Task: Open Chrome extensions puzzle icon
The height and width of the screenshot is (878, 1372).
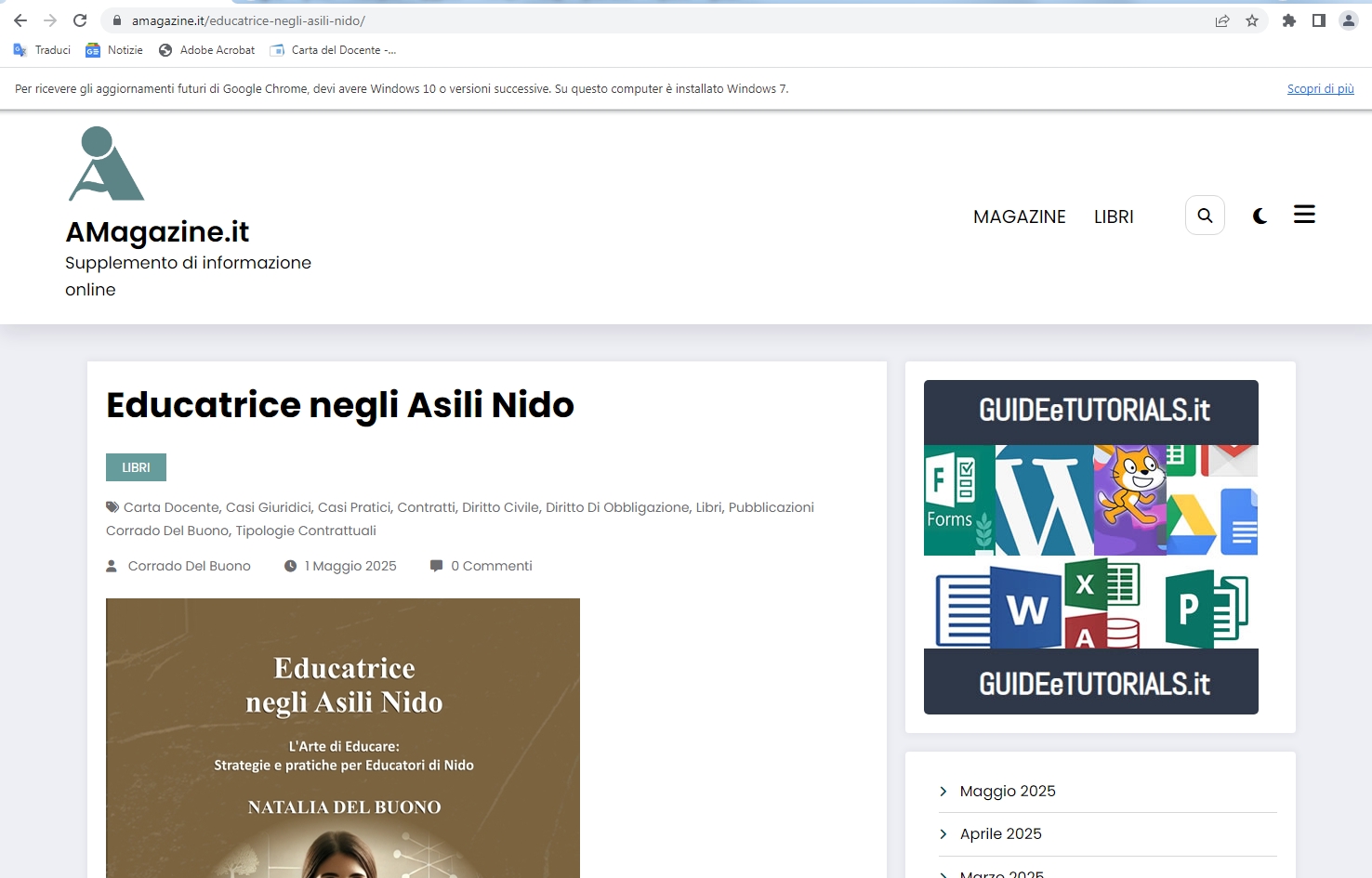Action: (1288, 20)
